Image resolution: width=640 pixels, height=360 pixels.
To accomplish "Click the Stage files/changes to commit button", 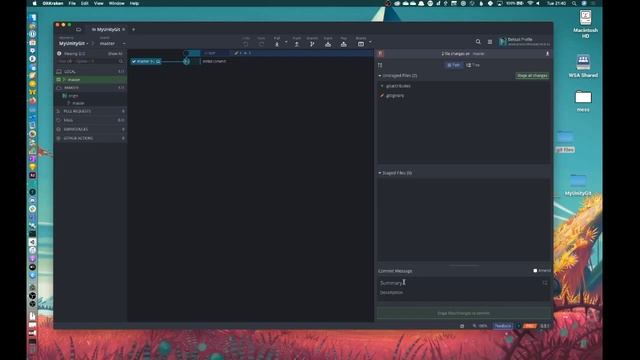I will [464, 313].
